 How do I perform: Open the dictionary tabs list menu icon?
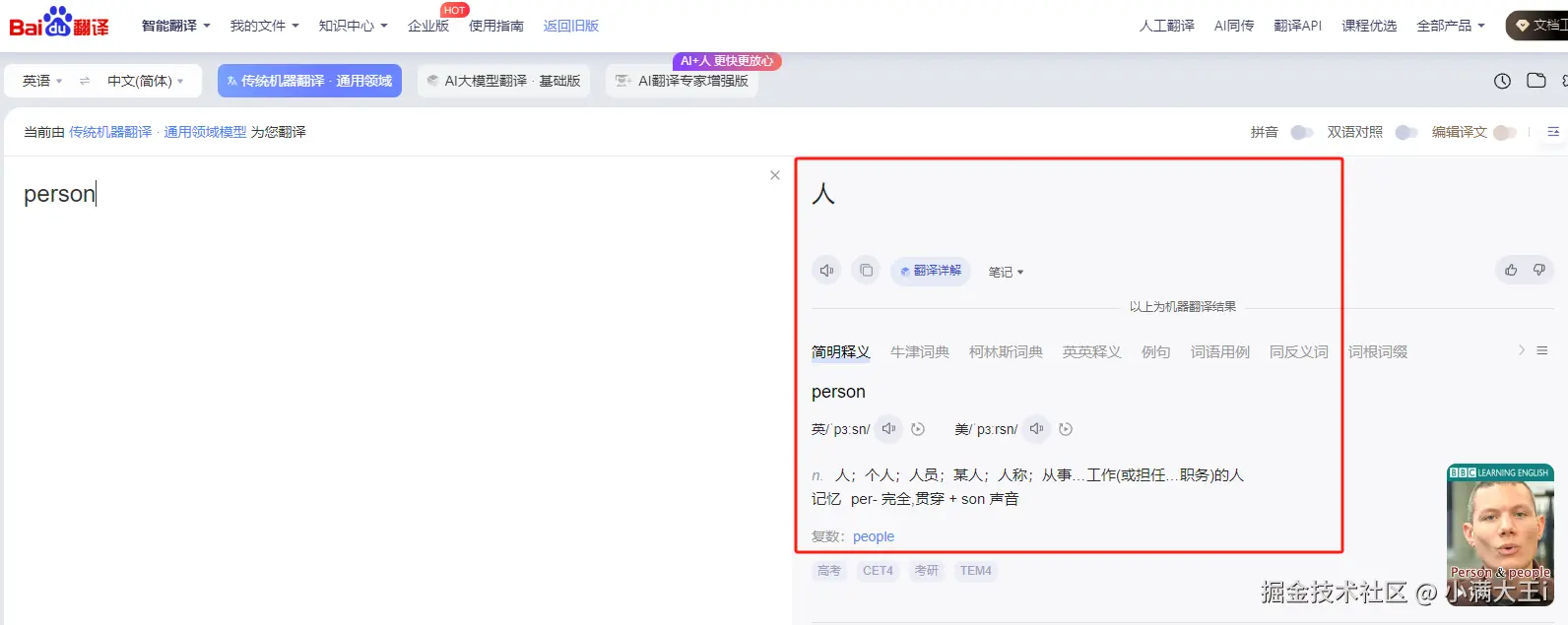click(1542, 350)
